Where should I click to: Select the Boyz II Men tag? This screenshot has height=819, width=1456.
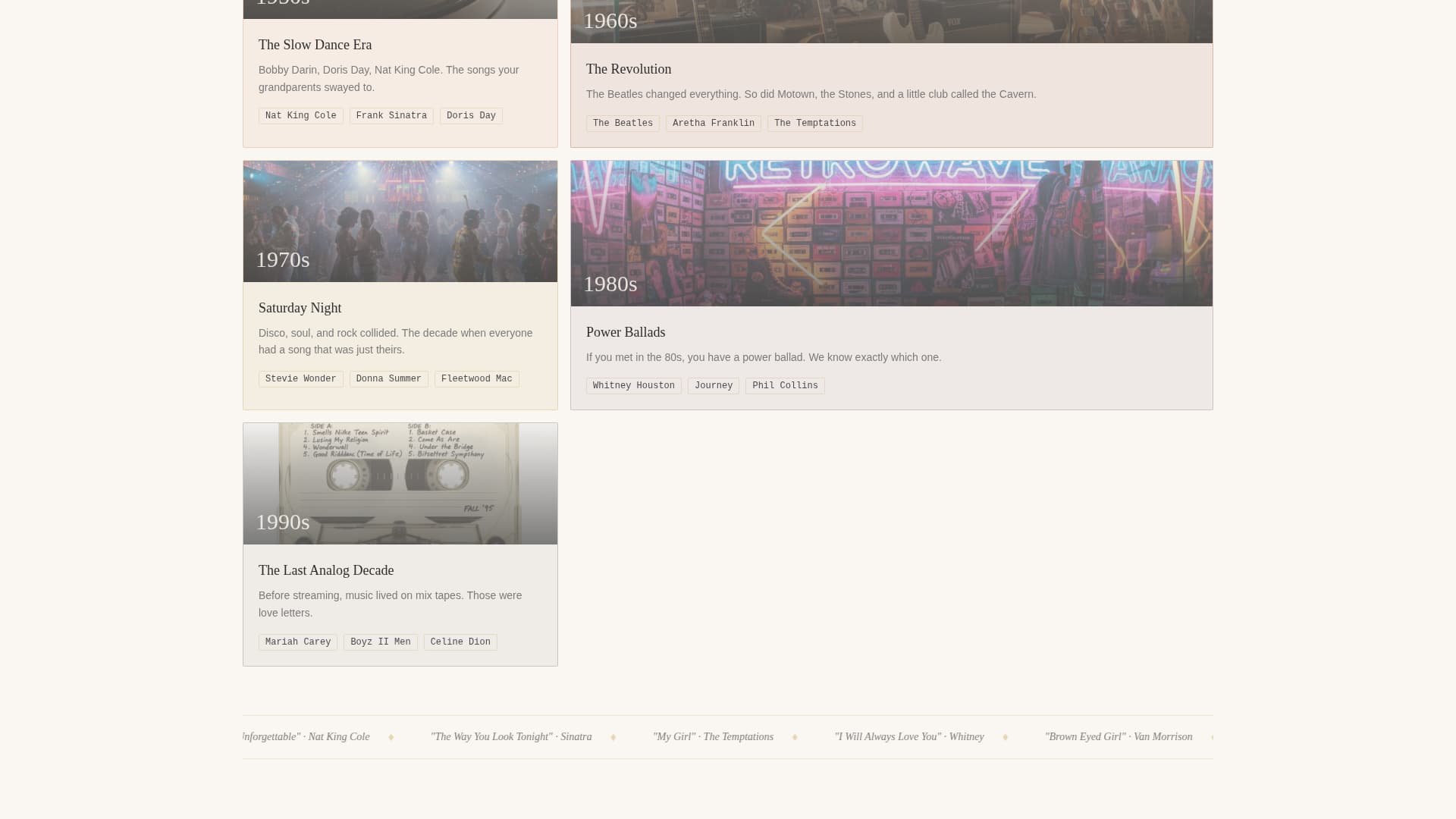coord(380,642)
